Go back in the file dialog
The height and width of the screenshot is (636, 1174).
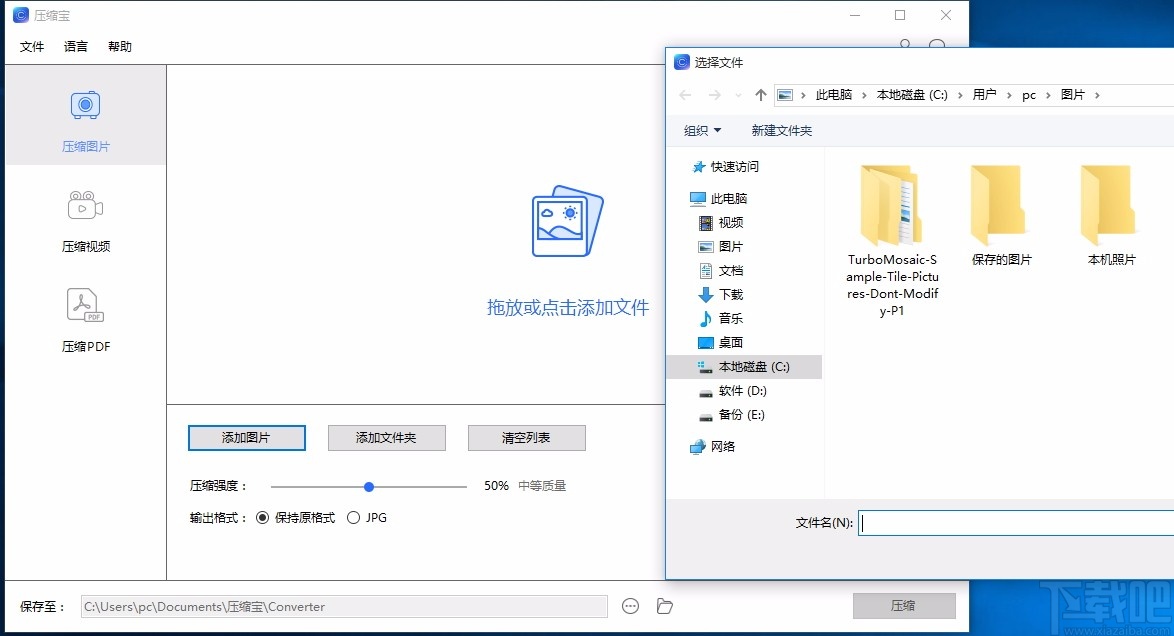(685, 95)
